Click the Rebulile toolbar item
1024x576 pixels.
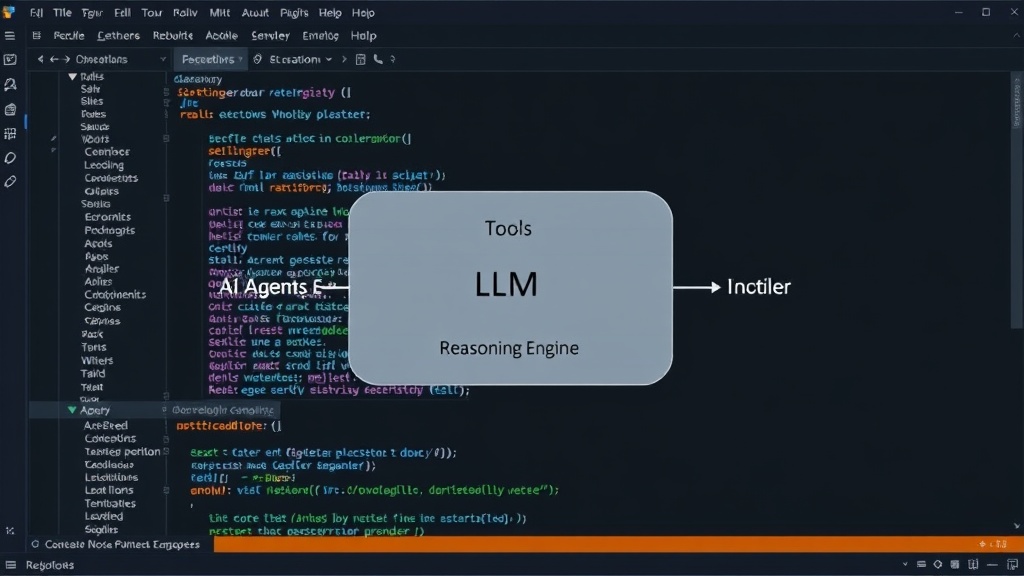(173, 36)
